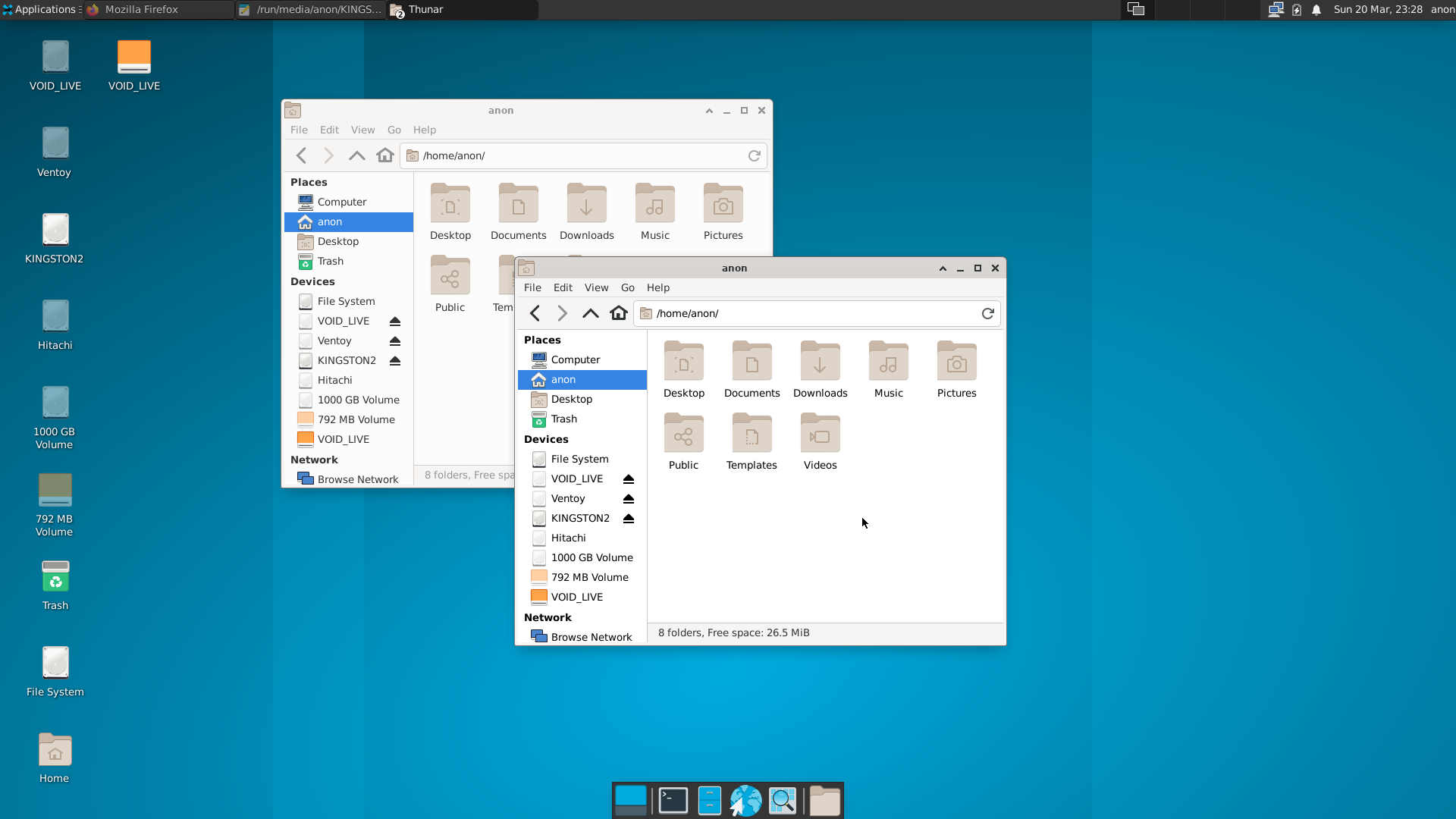Show desktop using dock's first icon
The image size is (1456, 819).
pyautogui.click(x=630, y=800)
